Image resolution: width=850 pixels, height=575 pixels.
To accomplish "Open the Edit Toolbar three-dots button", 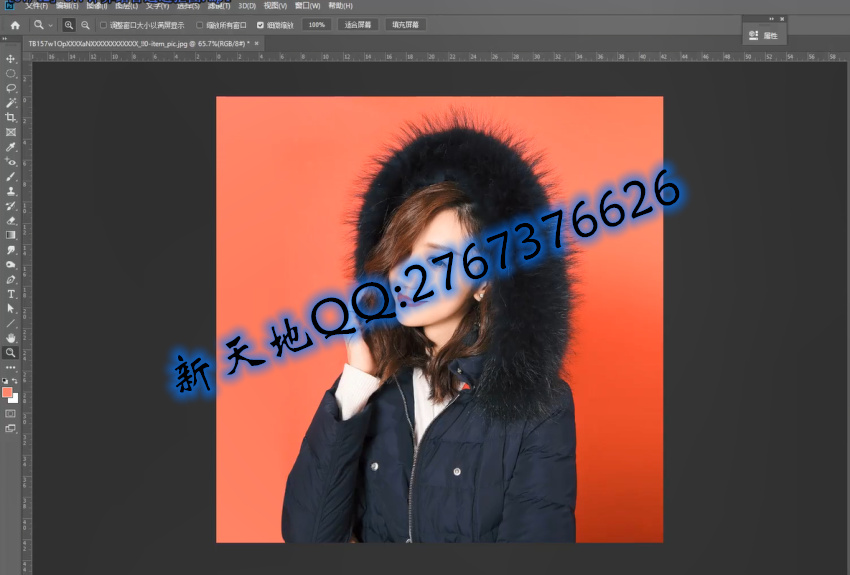I will point(10,367).
